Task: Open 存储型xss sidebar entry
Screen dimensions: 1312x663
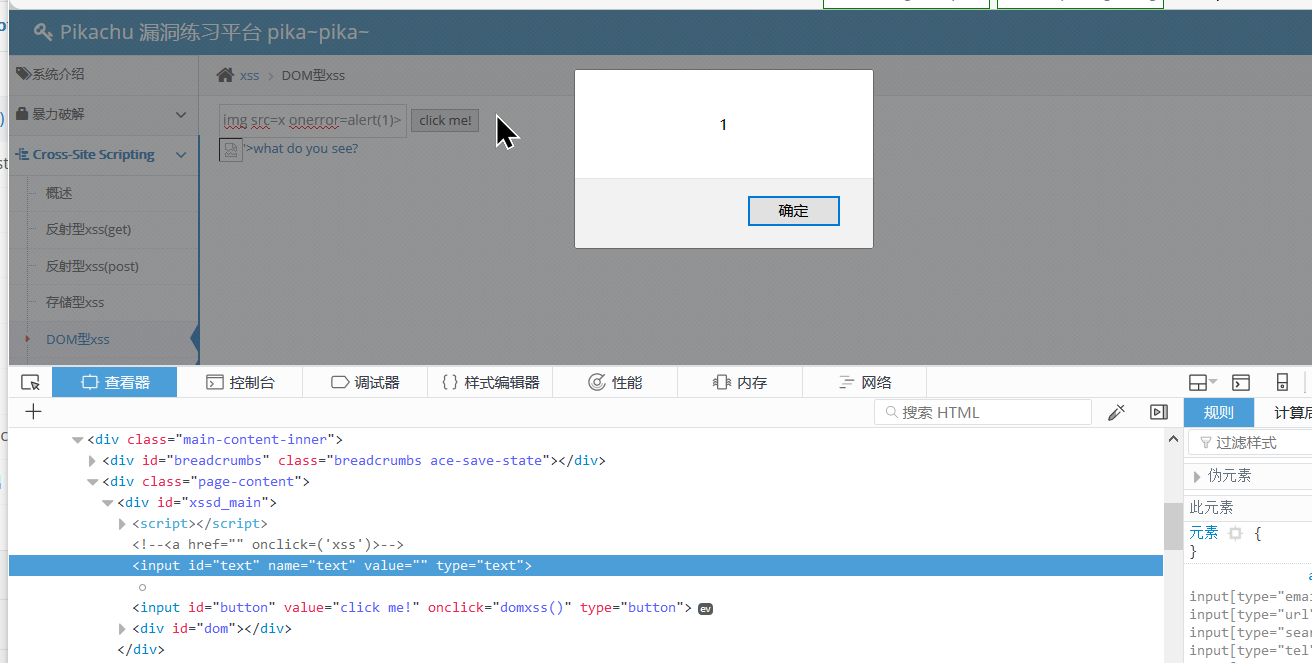Action: coord(75,302)
